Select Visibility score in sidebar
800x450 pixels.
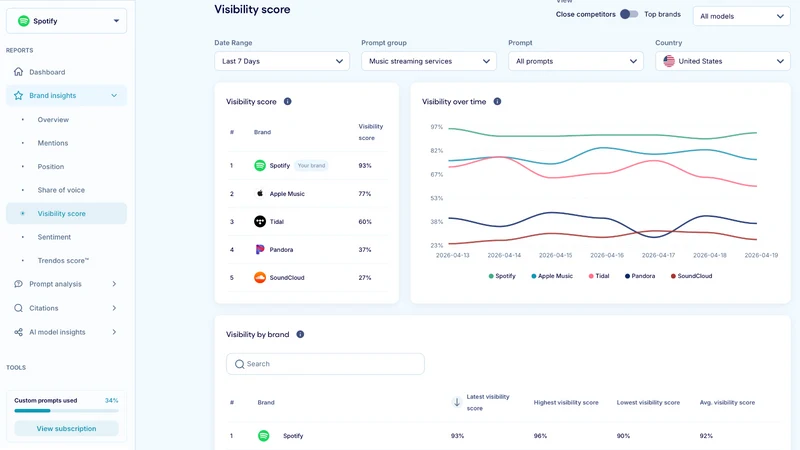(x=66, y=213)
